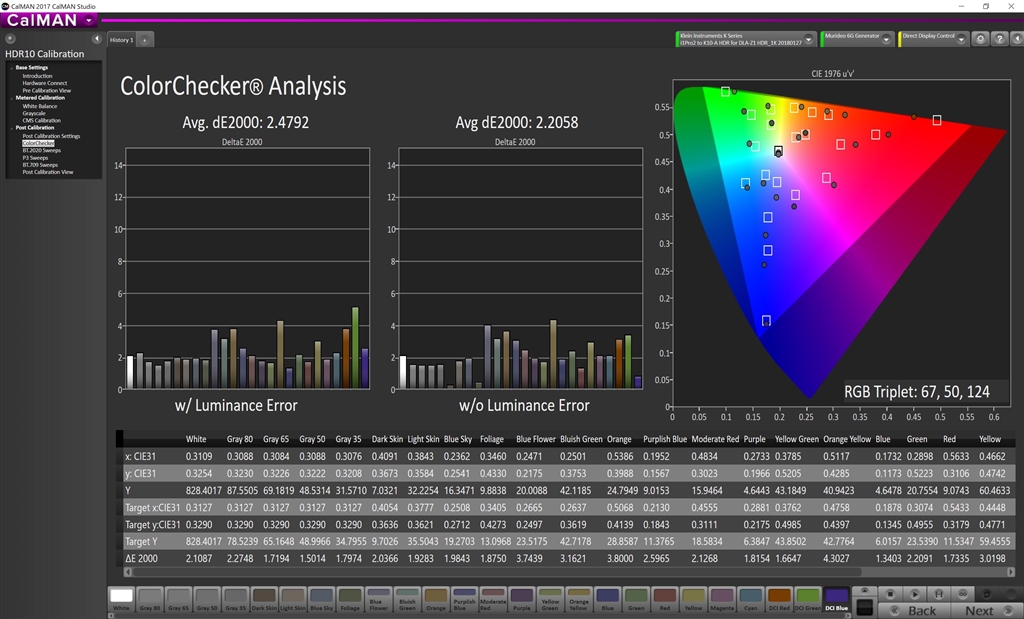The width and height of the screenshot is (1024, 619).
Task: Select the Dark Skin patch swatch
Action: point(264,599)
